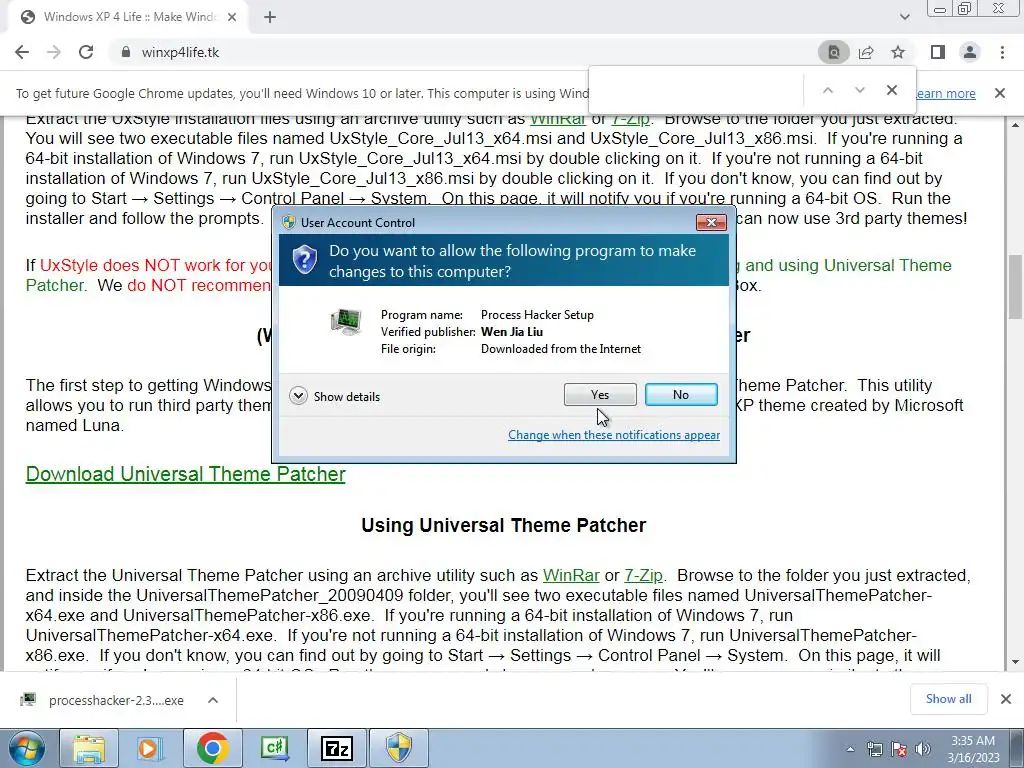1024x768 pixels.
Task: Click the Process Hacker program icon in dialog
Action: (346, 322)
